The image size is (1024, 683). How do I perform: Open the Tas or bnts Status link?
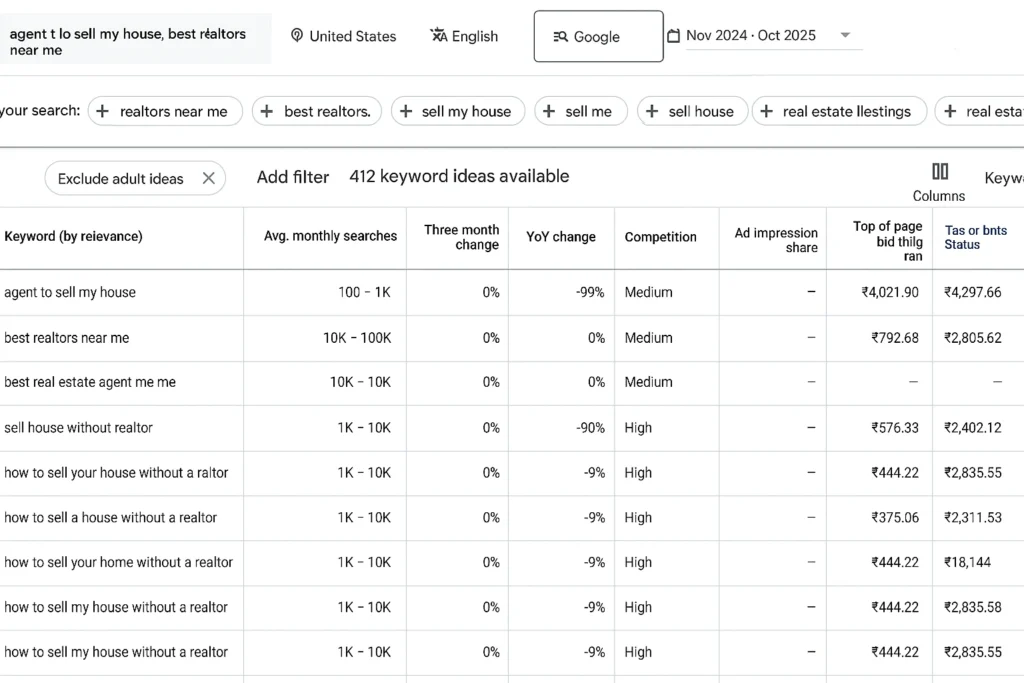[x=976, y=237]
